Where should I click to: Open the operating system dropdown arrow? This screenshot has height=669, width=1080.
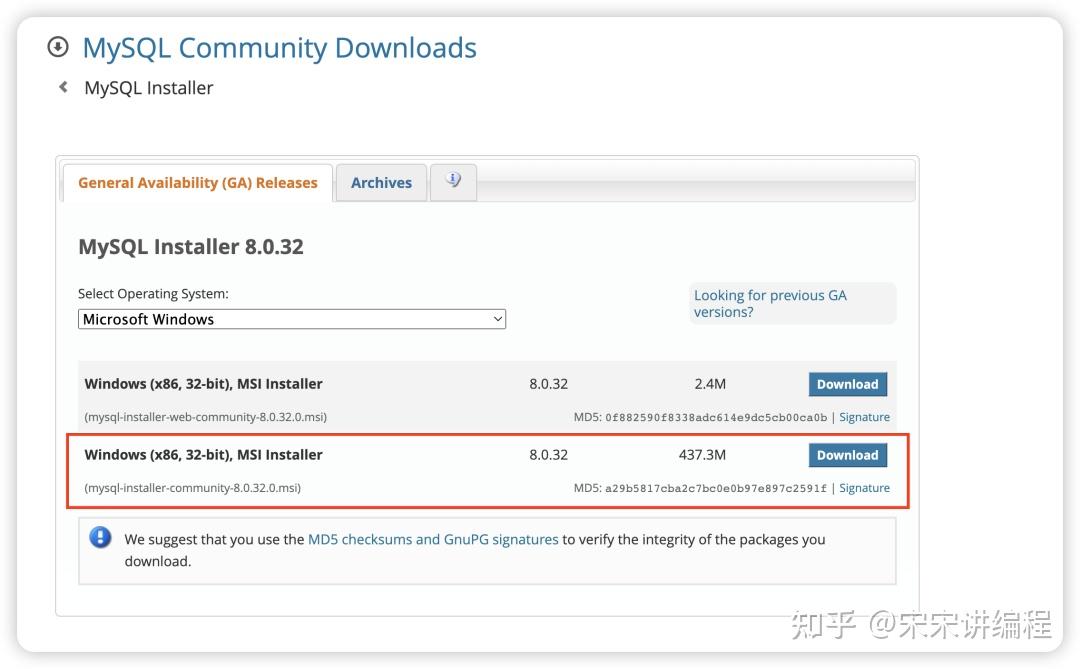tap(498, 318)
